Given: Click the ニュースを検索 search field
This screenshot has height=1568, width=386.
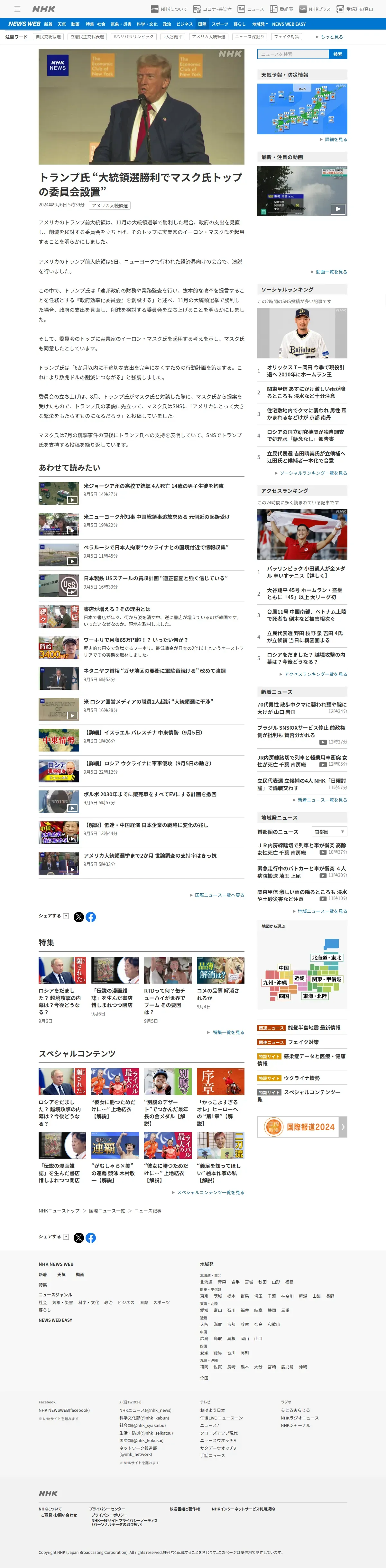Looking at the screenshot, I should 292,54.
